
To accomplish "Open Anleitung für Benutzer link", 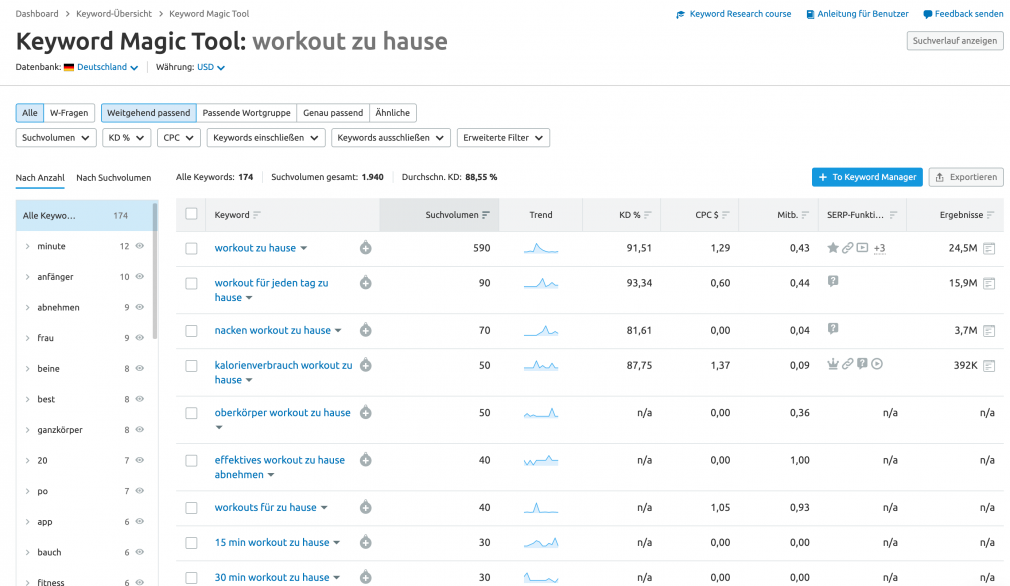I will point(857,14).
